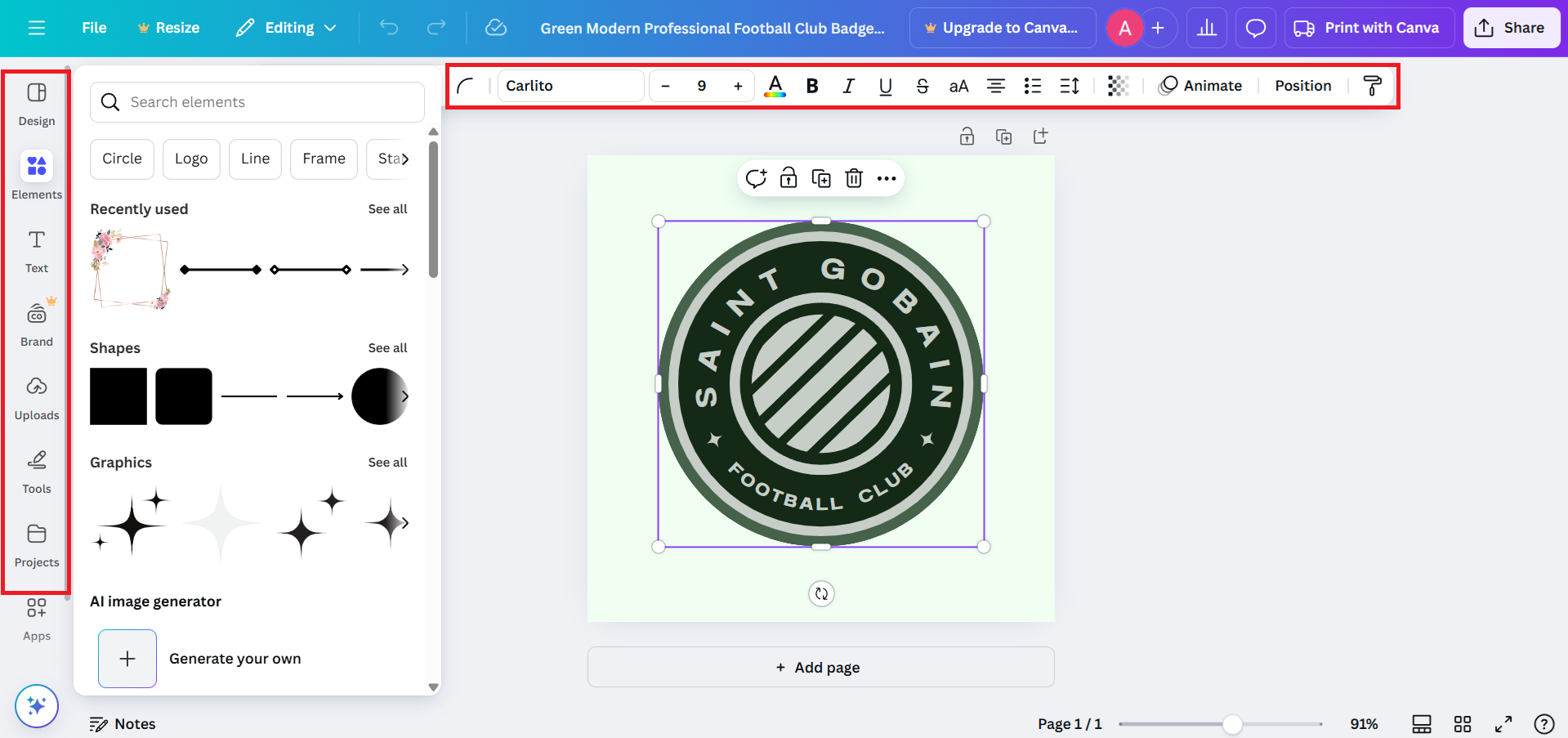The width and height of the screenshot is (1568, 738).
Task: Open the Elements sidebar panel
Action: point(37,176)
